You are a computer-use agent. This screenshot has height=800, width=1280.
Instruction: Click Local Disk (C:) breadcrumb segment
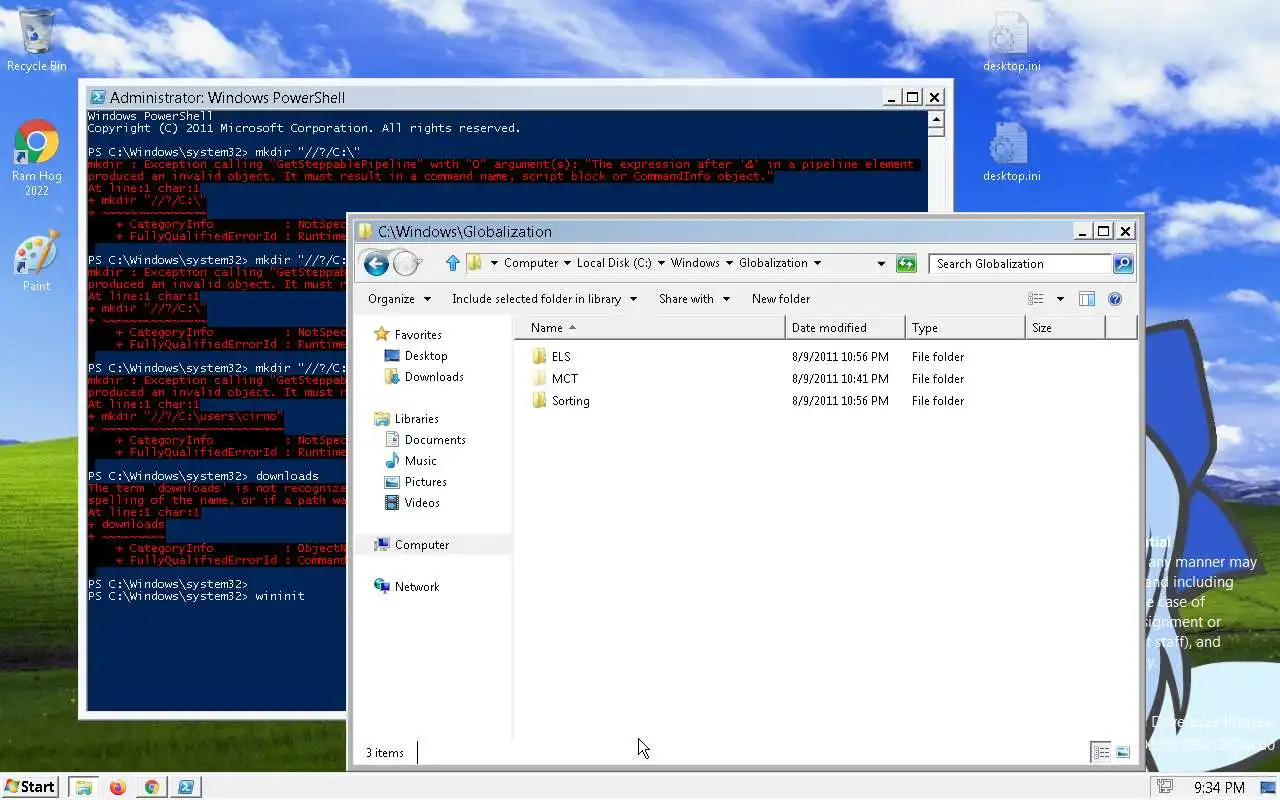click(x=614, y=264)
